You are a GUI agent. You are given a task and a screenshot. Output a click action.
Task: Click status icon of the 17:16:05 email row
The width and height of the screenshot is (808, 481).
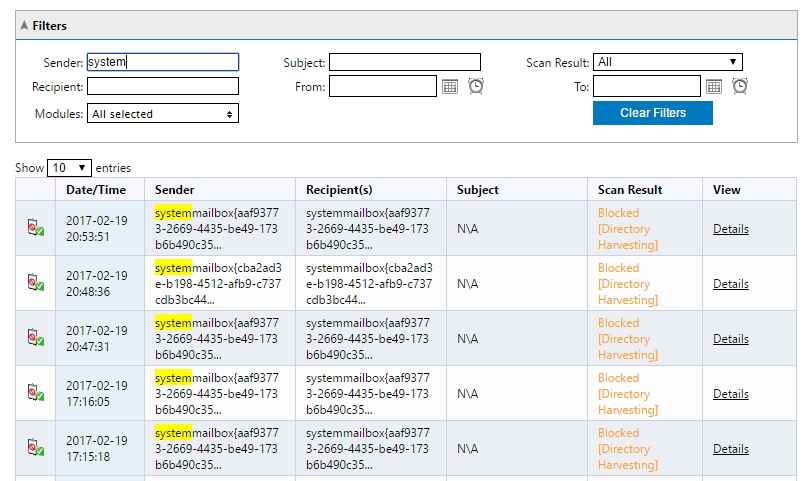(x=36, y=393)
